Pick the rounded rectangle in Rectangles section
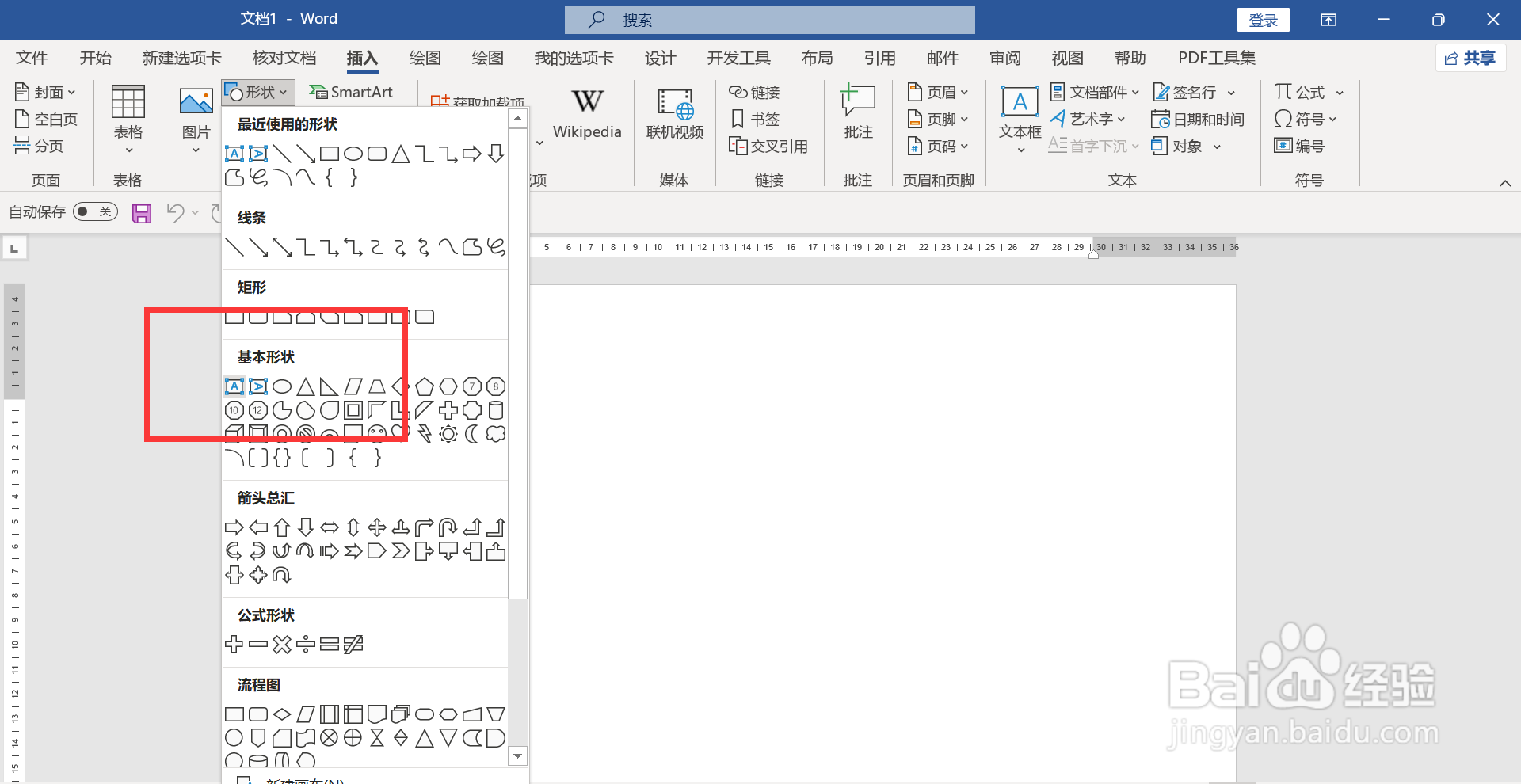 (258, 317)
